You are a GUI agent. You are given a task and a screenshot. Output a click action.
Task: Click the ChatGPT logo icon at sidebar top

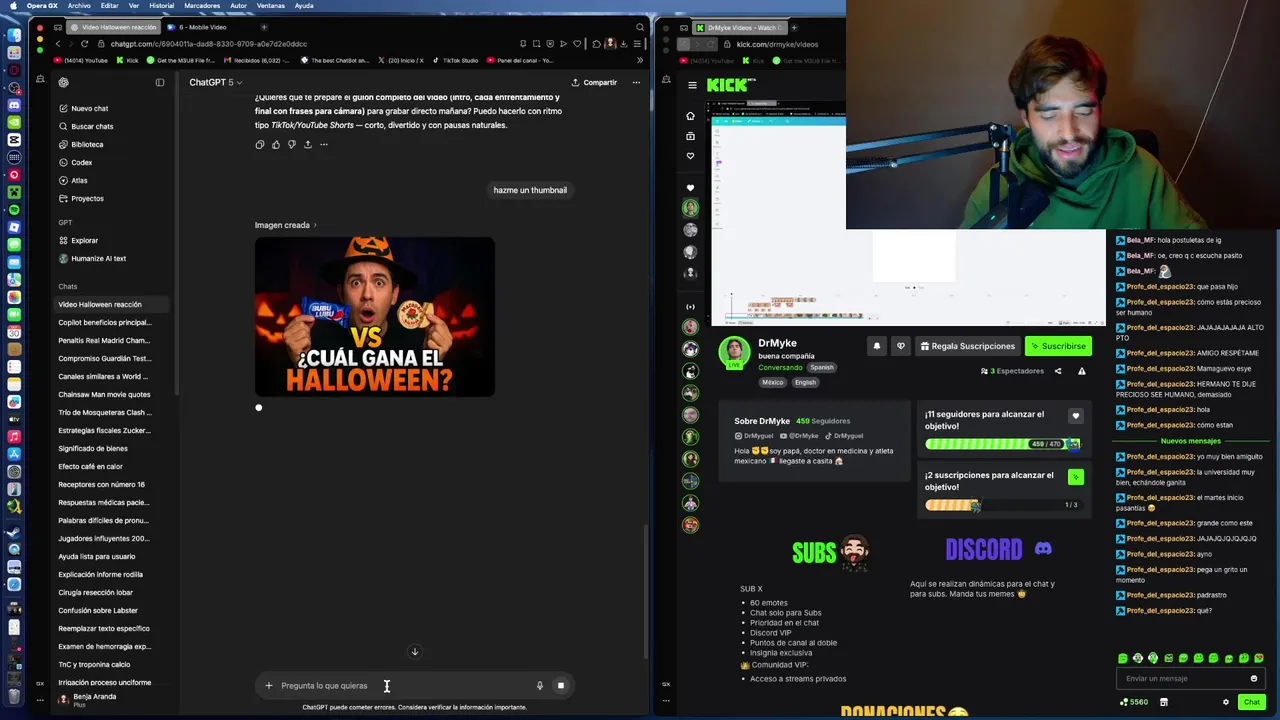(x=63, y=82)
